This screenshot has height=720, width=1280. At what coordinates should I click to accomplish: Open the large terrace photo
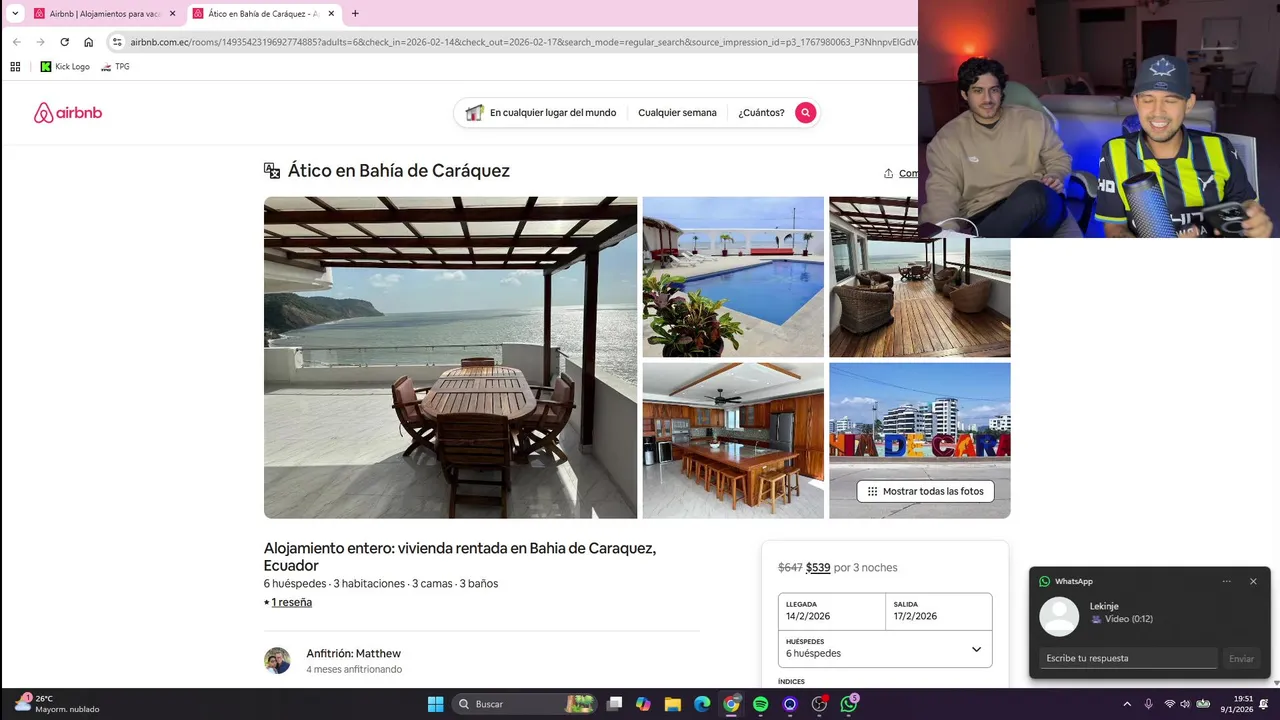click(450, 358)
